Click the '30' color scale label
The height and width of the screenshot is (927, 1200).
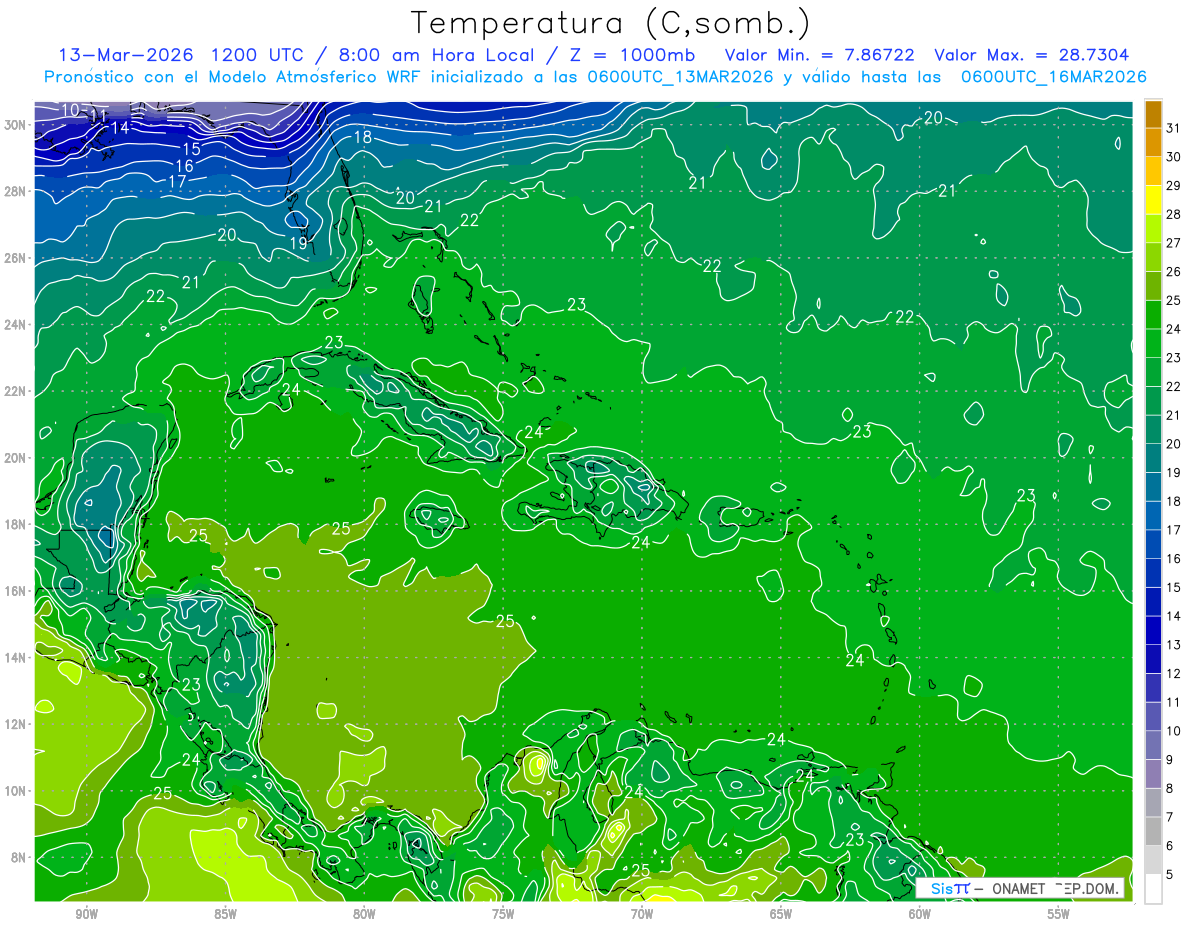click(1173, 156)
